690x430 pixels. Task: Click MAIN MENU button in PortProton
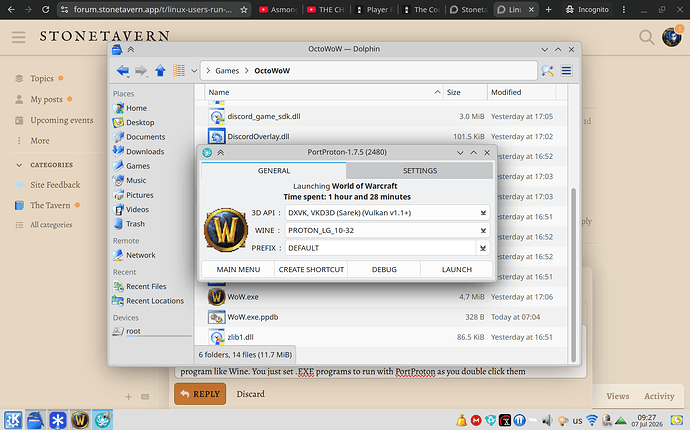pos(238,269)
